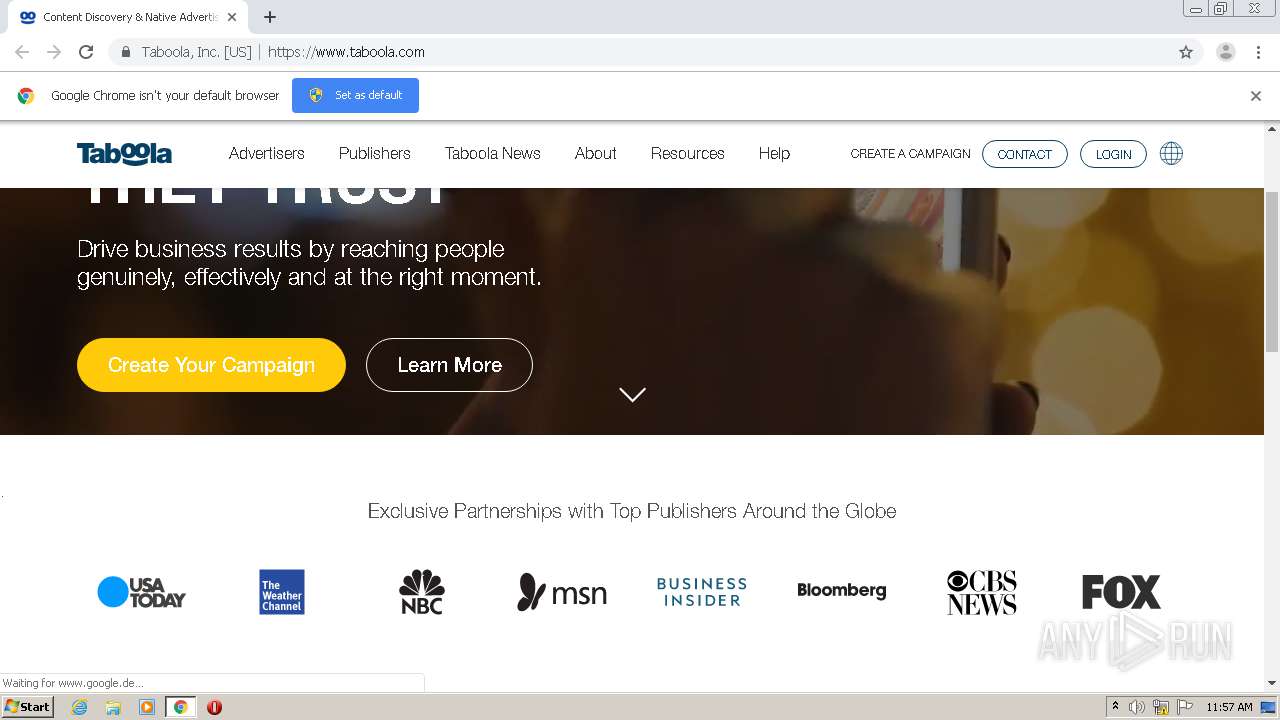Click the network tray icon
This screenshot has height=720, width=1280.
pyautogui.click(x=1161, y=707)
